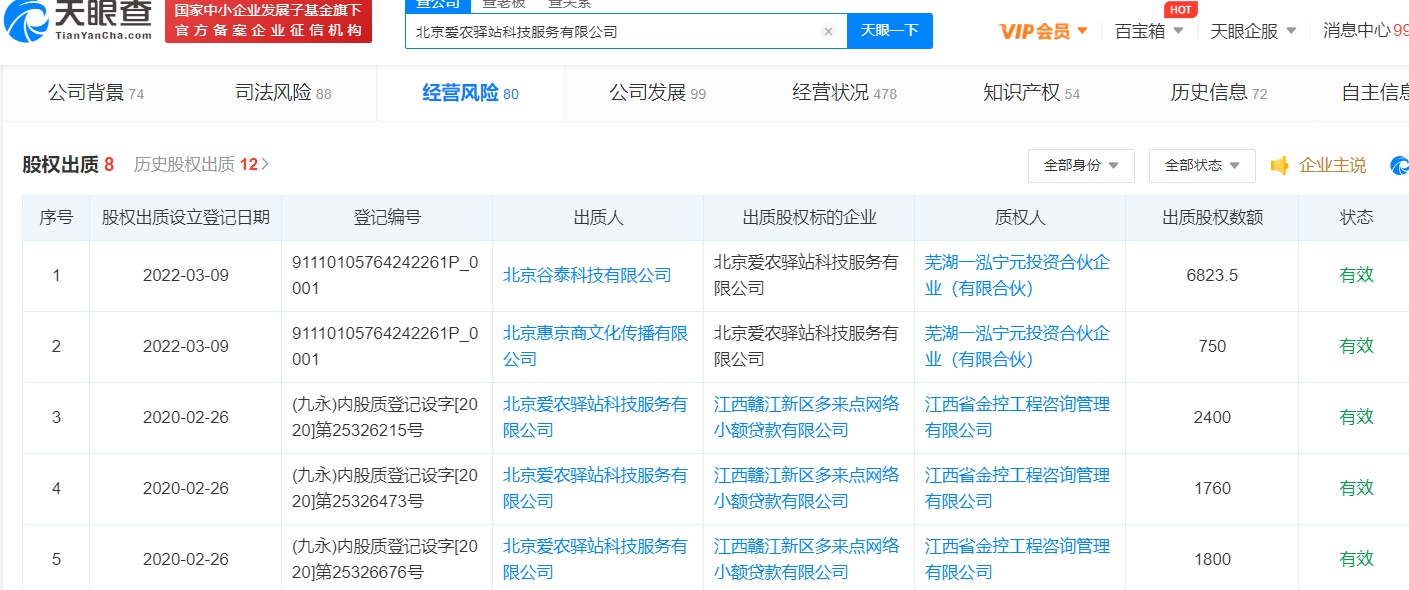Click row 3 registration number 25326215号
The width and height of the screenshot is (1409, 590).
coord(385,417)
